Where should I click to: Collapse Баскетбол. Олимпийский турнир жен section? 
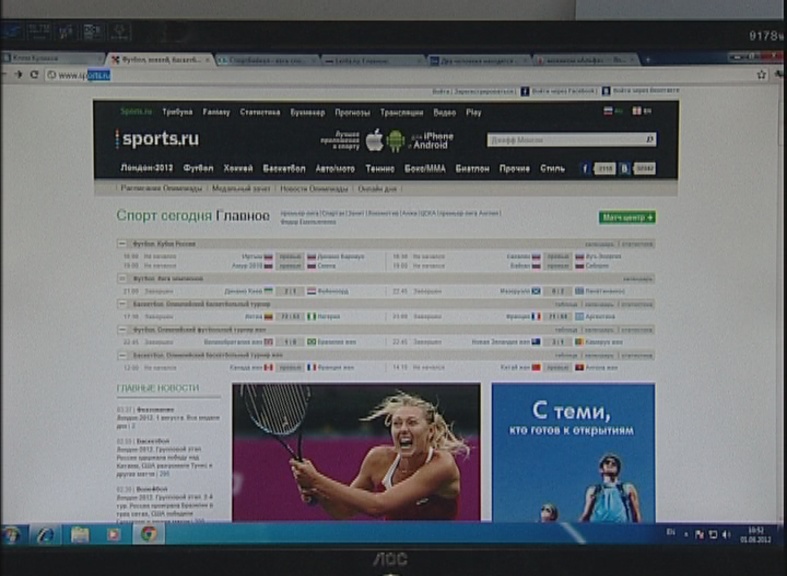point(122,355)
